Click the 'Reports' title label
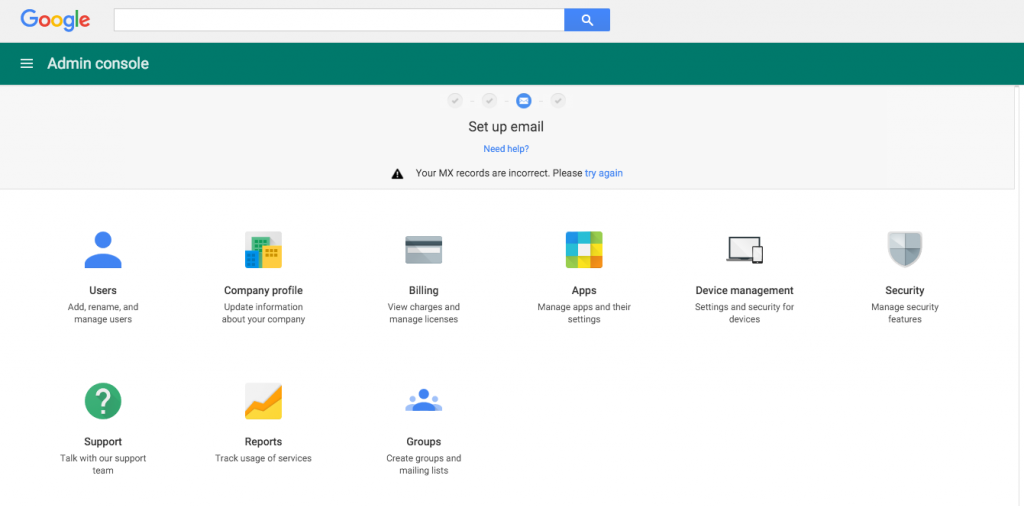The width and height of the screenshot is (1024, 506). 263,442
